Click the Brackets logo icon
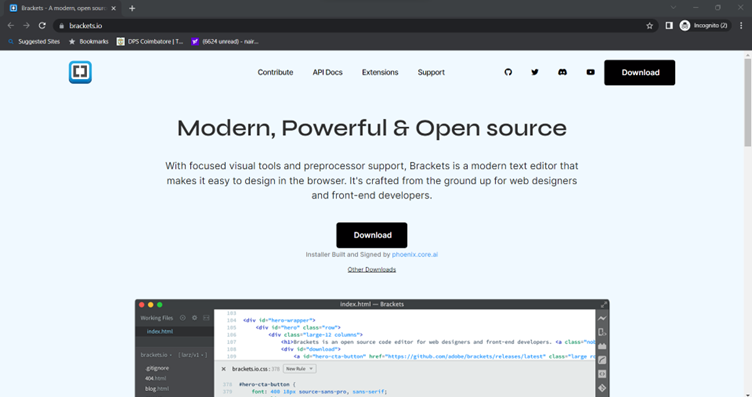Viewport: 752px width, 397px height. tap(80, 72)
